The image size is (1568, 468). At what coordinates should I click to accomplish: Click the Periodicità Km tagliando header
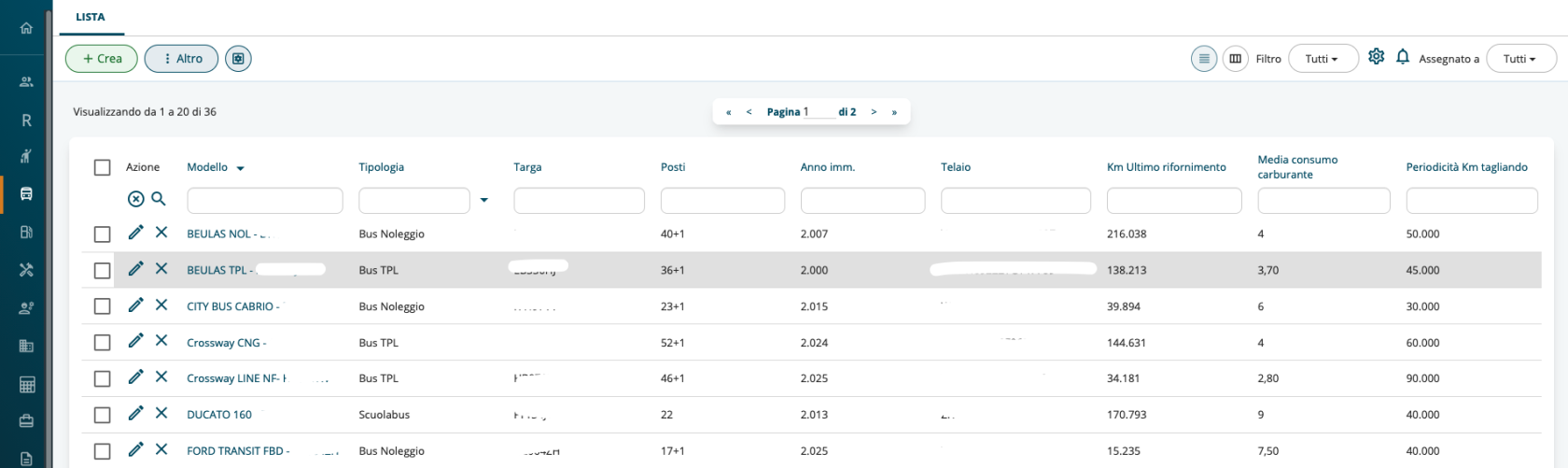[x=1466, y=167]
